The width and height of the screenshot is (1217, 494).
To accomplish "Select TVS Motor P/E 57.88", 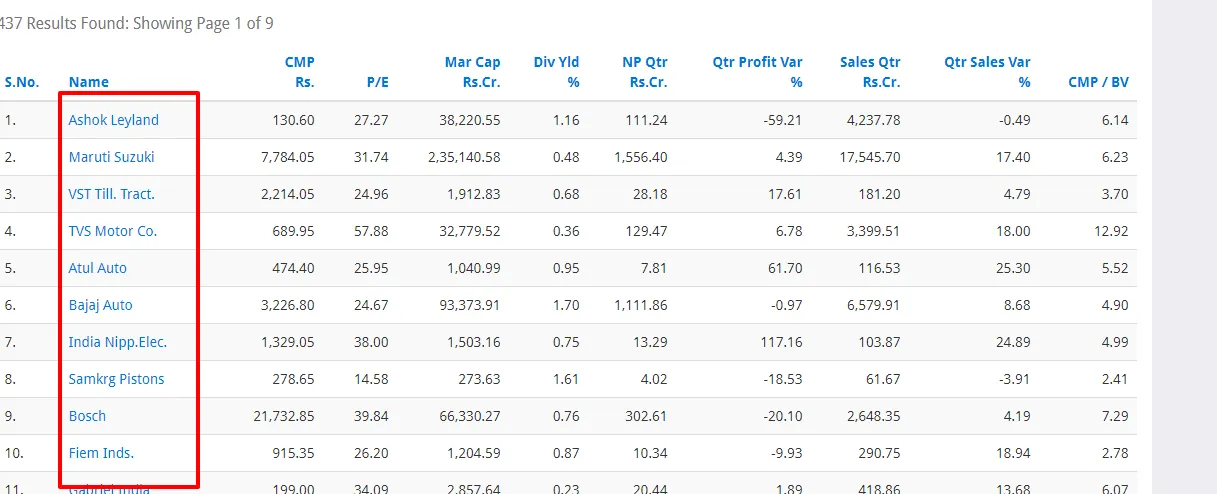I will 371,231.
